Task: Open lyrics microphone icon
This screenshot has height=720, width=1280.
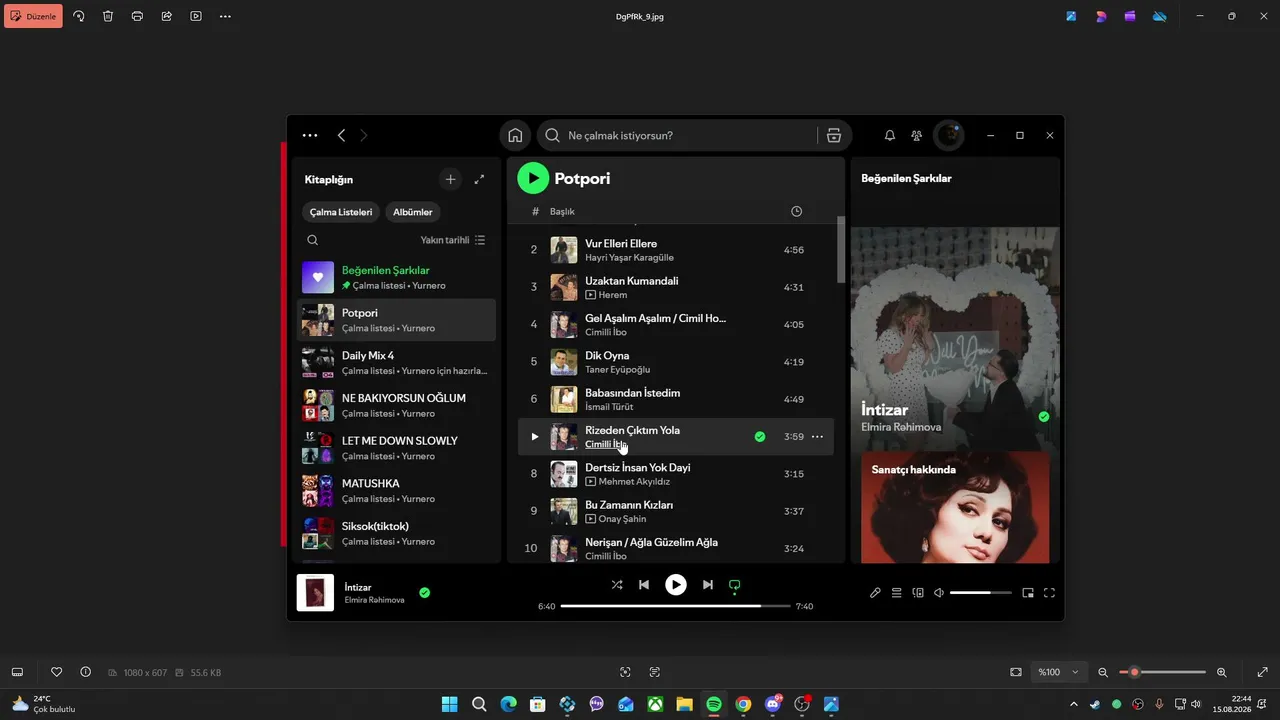Action: pyautogui.click(x=875, y=593)
